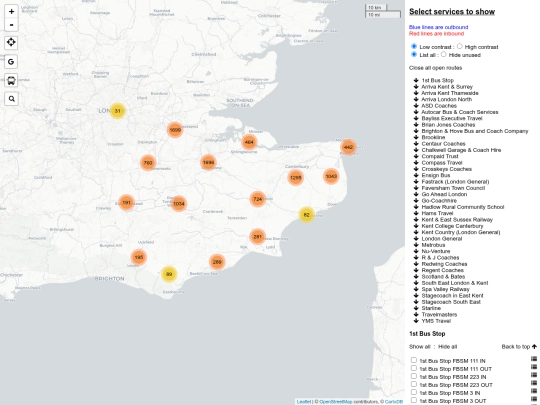The image size is (540, 405).
Task: Open timetable list icon for FBSM 223 IN
Action: pos(534,375)
